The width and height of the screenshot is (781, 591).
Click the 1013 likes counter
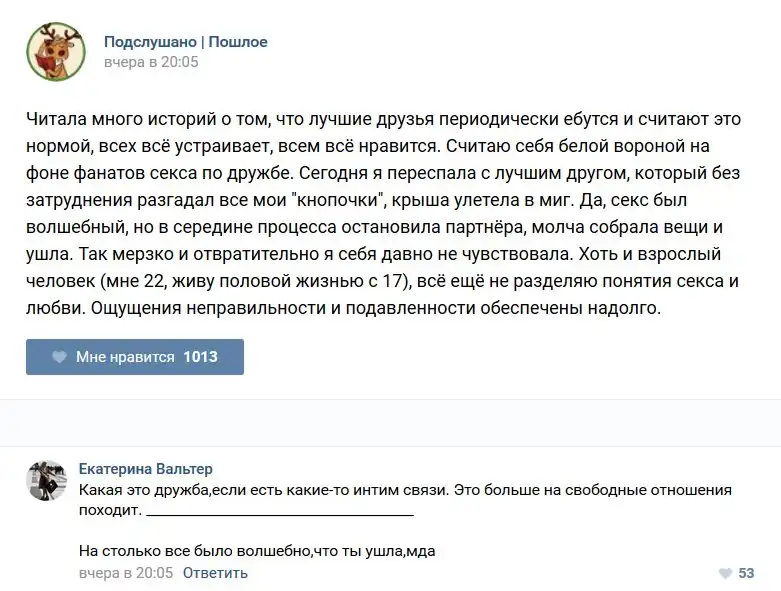[x=200, y=357]
